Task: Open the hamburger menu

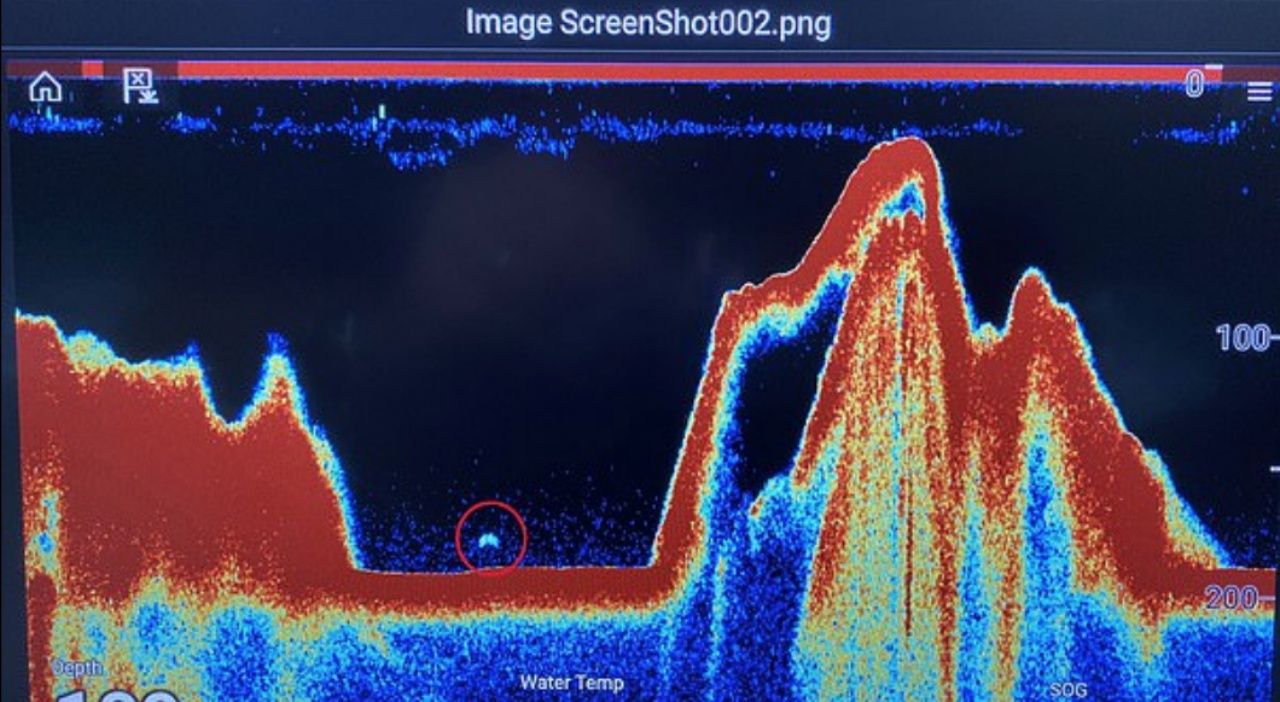Action: tap(1259, 92)
